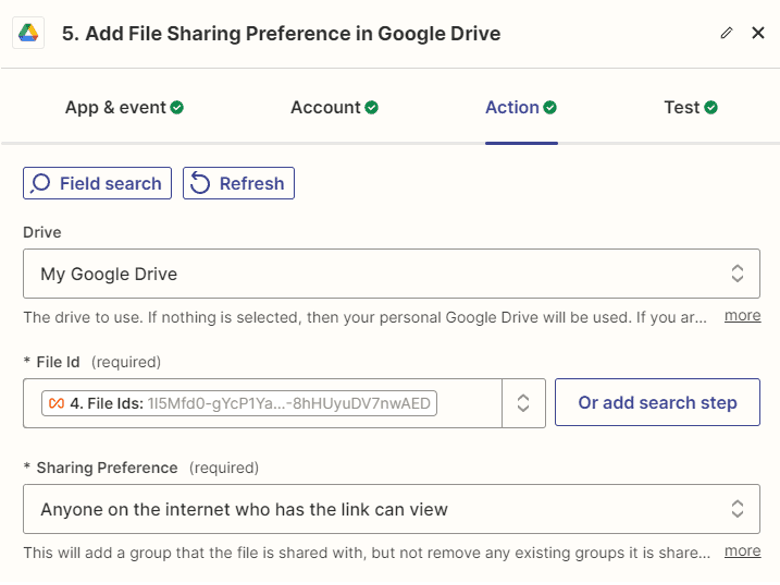Expand Sharing Preference description more link

coord(742,551)
